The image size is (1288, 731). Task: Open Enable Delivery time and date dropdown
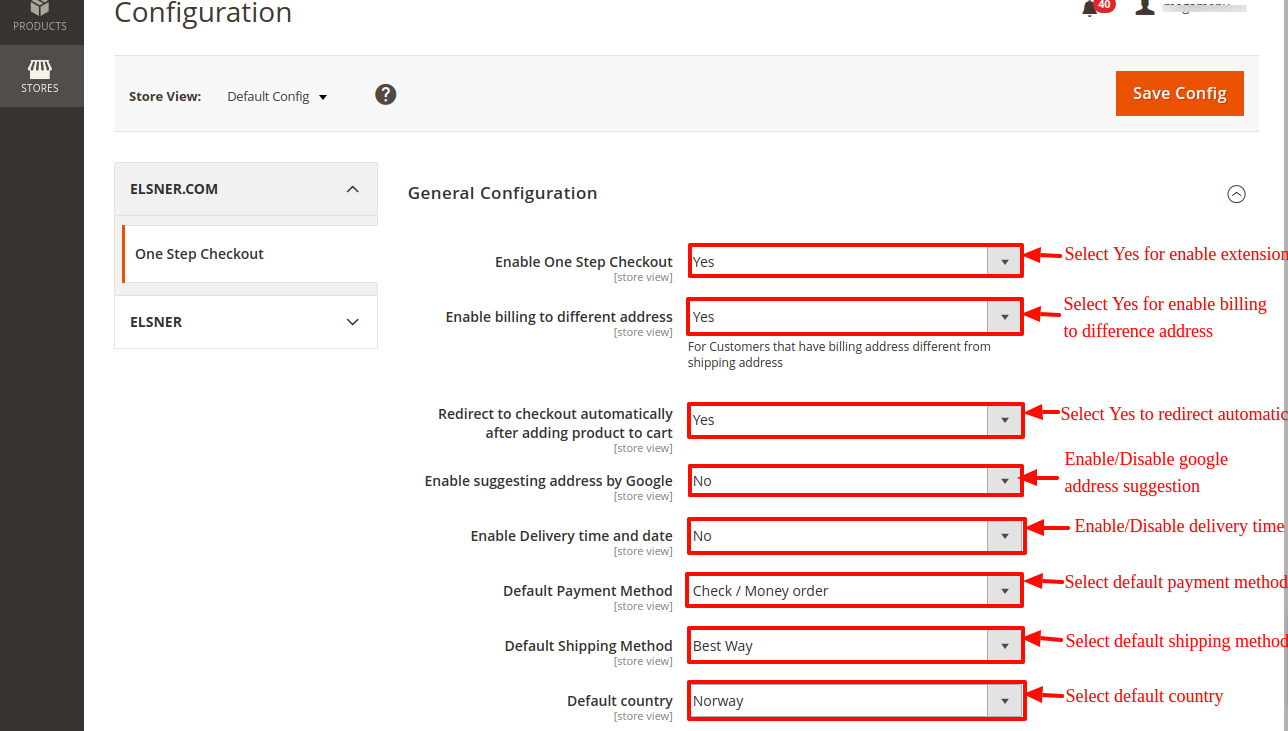click(855, 536)
